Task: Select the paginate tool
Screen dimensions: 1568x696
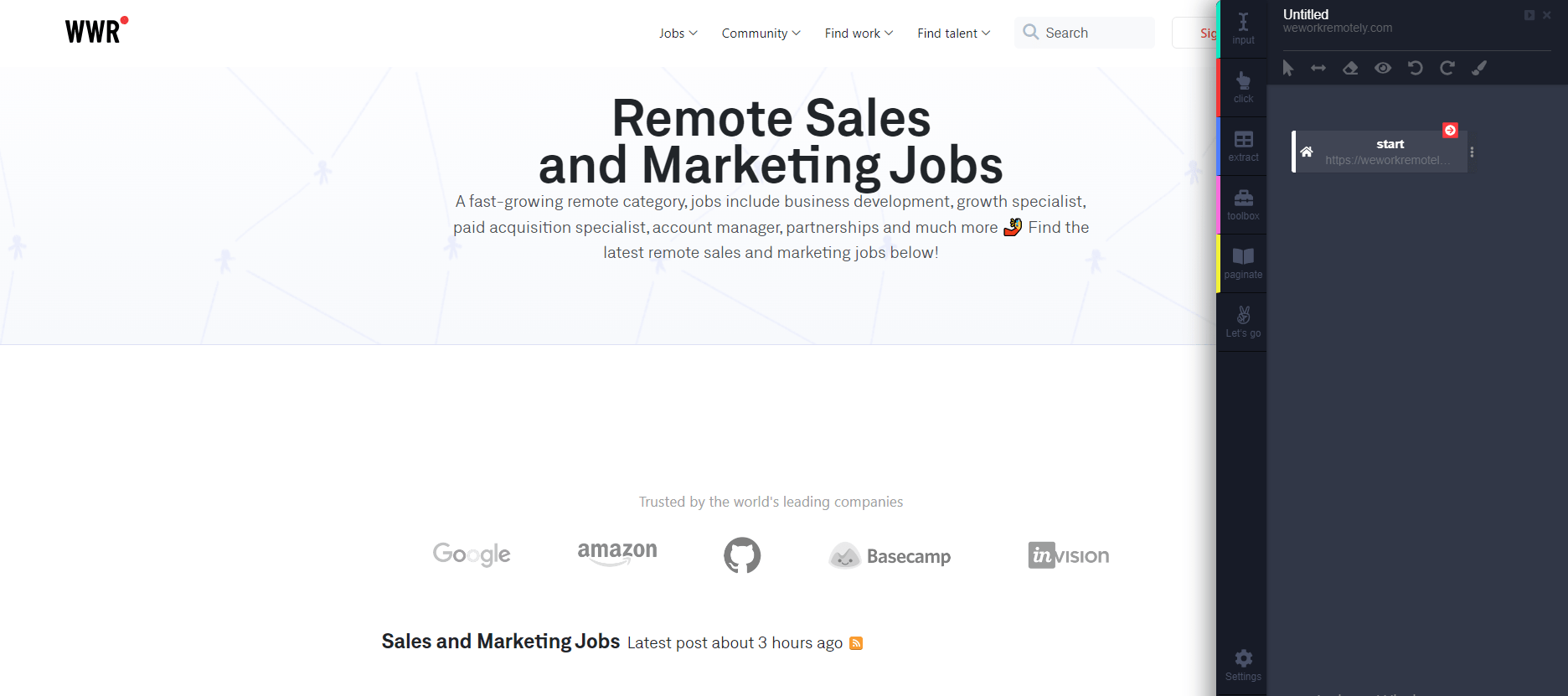Action: [1243, 263]
